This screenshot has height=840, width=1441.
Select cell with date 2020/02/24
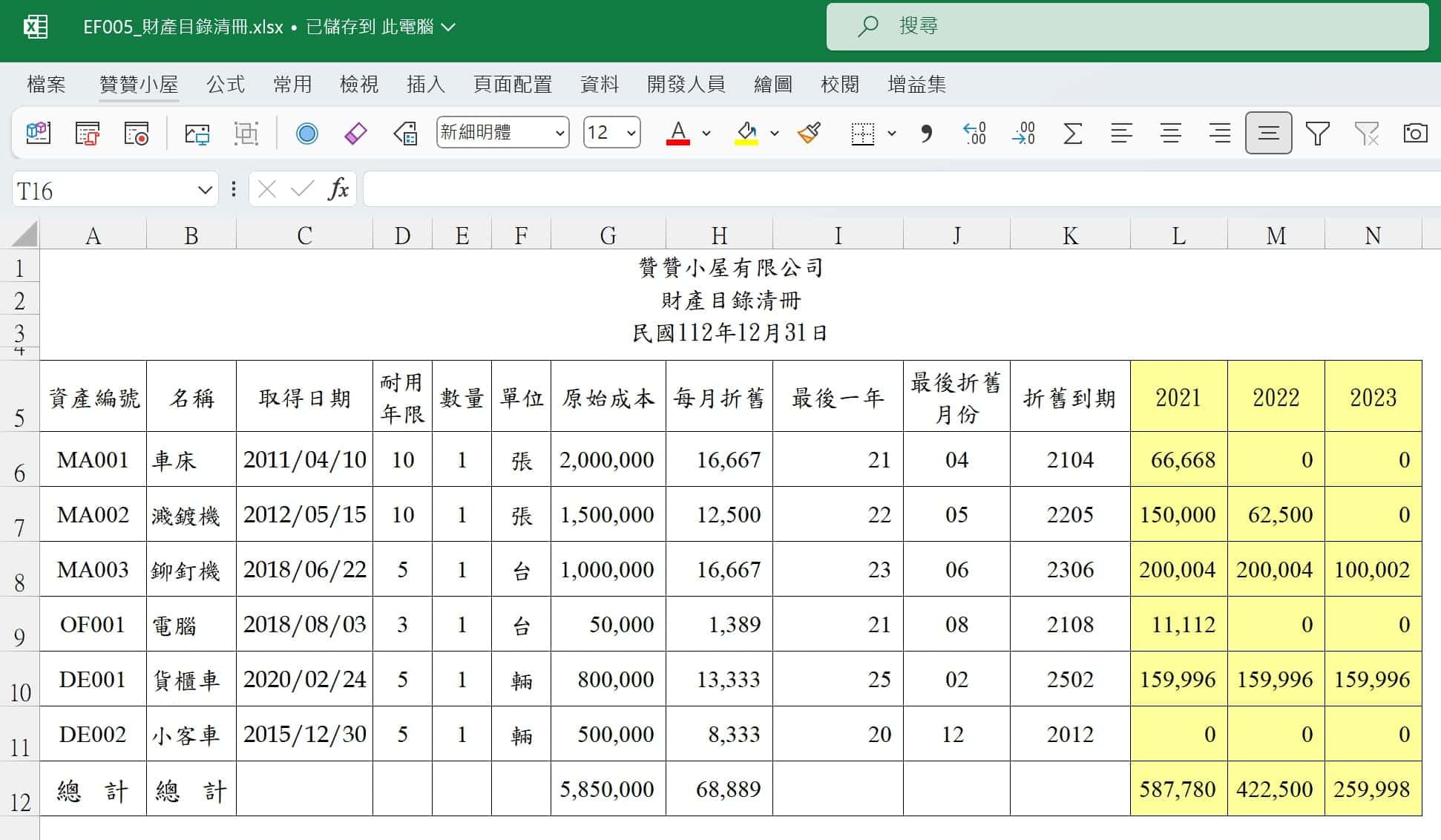(x=304, y=680)
